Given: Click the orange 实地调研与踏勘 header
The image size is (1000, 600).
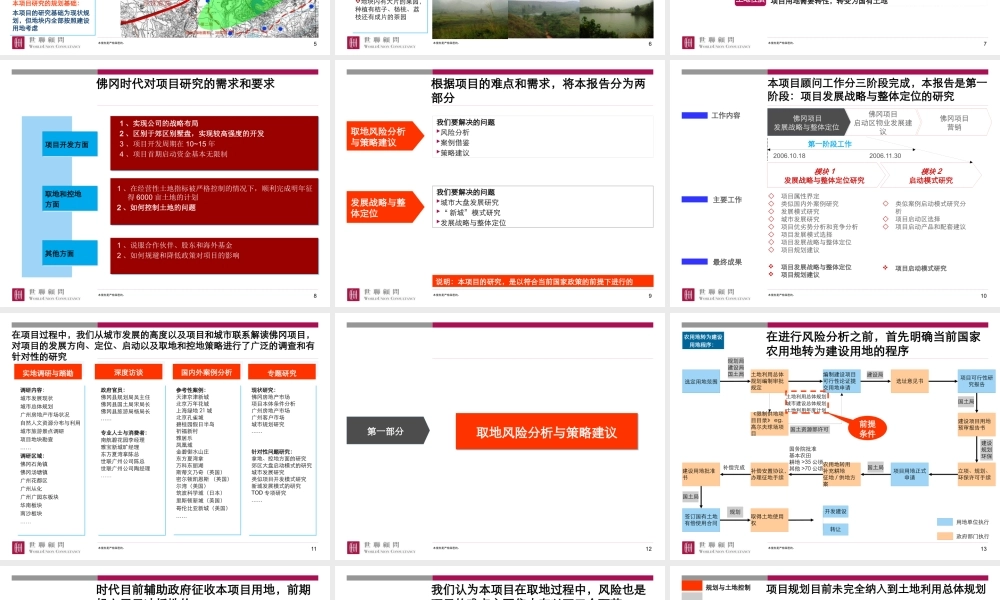Looking at the screenshot, I should pos(48,373).
